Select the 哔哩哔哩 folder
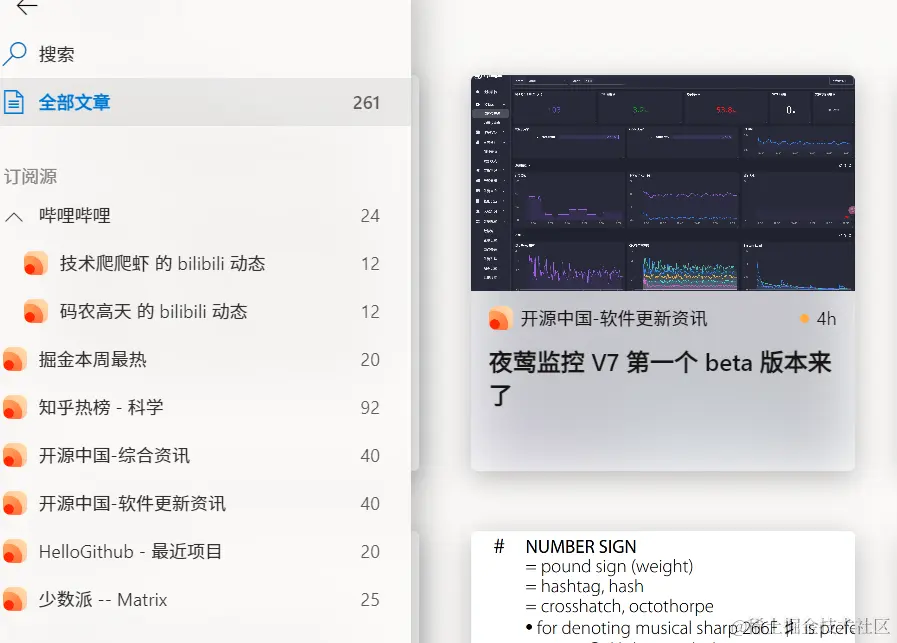897x643 pixels. [205, 216]
